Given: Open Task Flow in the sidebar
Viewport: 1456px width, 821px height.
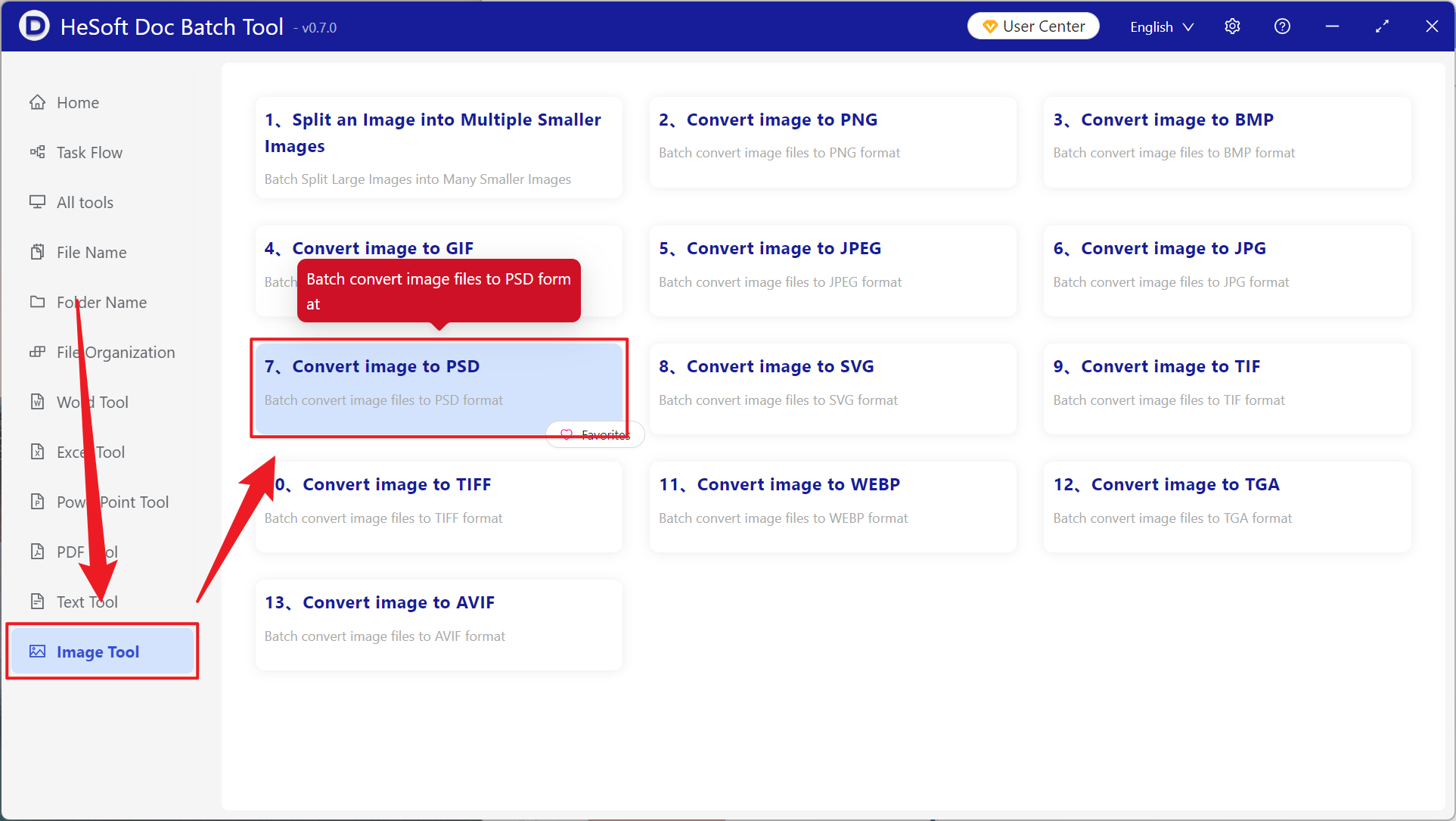Looking at the screenshot, I should (101, 152).
